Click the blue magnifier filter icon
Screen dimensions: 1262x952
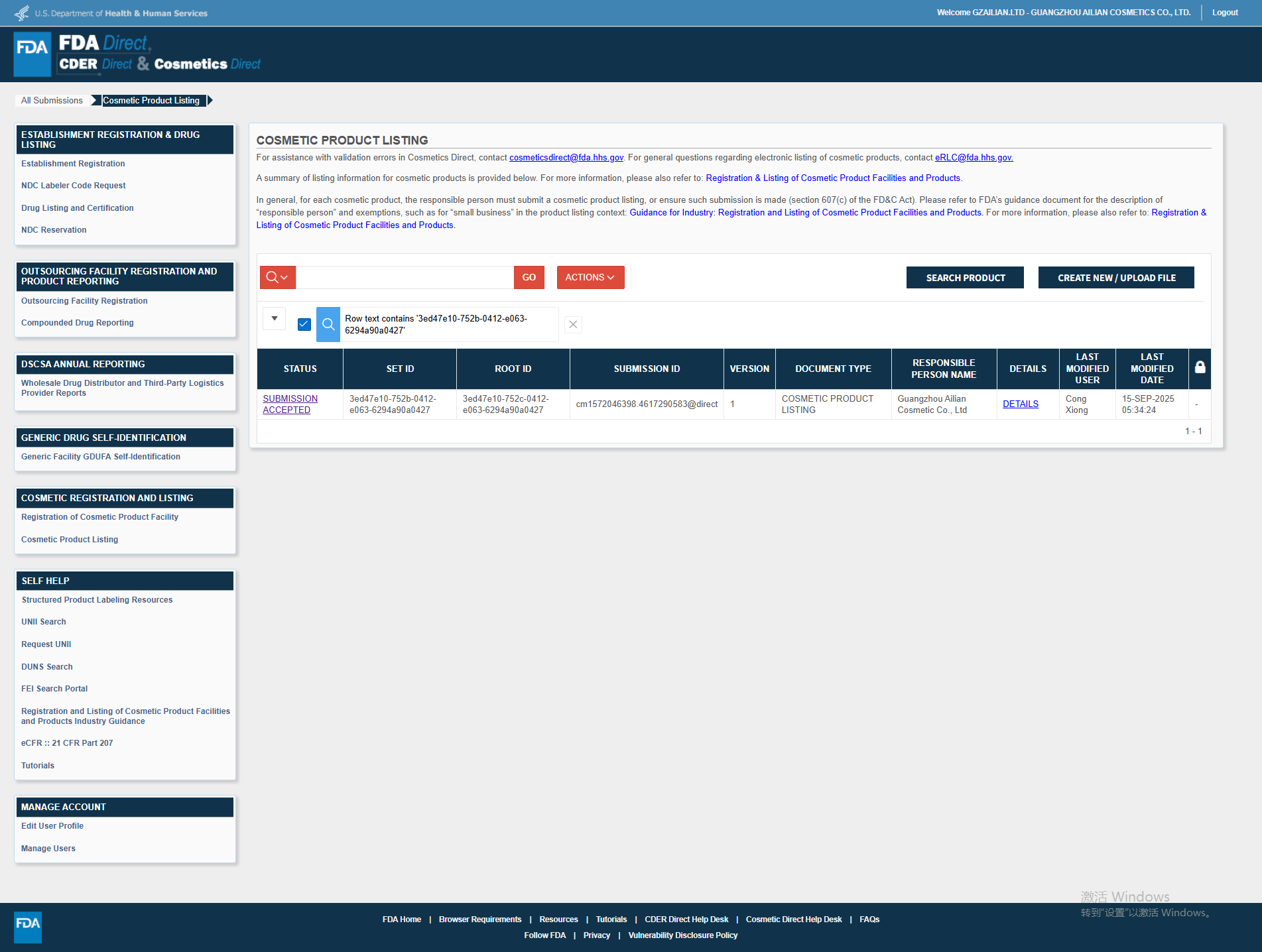click(x=328, y=324)
